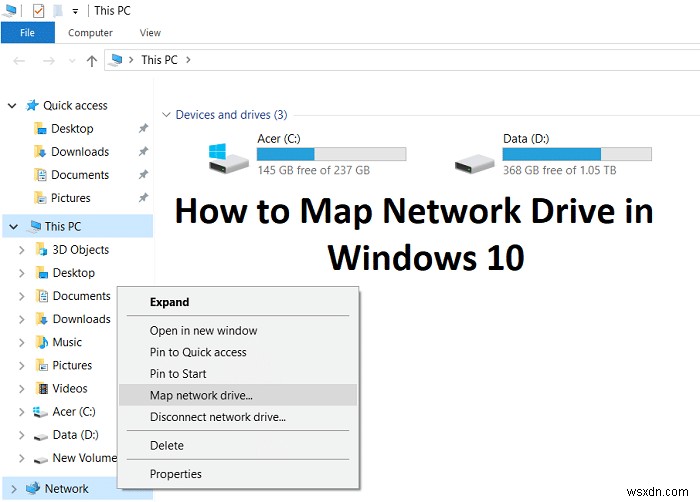Click the Properties checkmark icon in title bar
The image size is (700, 502).
pos(38,11)
